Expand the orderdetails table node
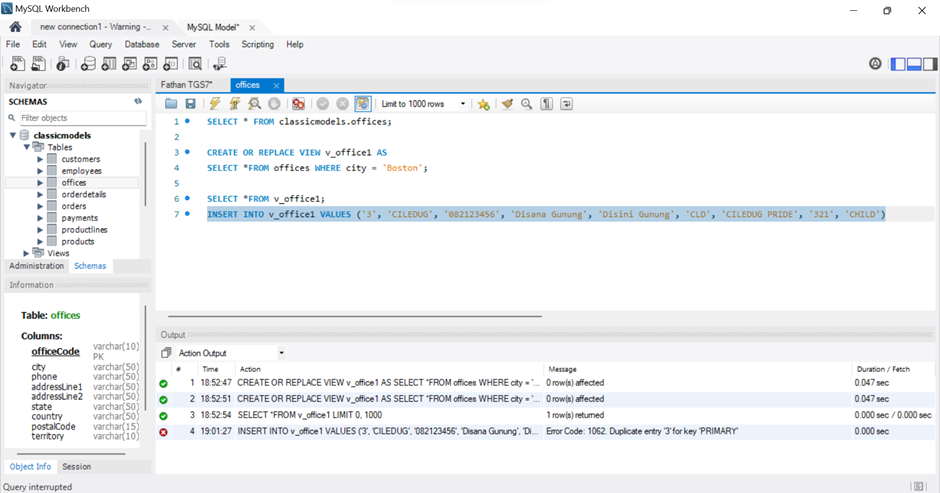 point(40,194)
